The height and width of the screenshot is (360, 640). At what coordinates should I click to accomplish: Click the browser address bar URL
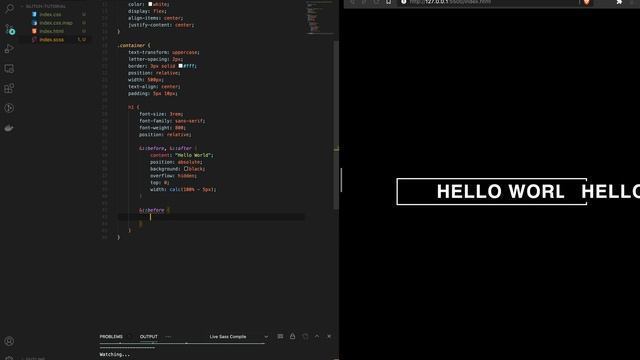click(451, 2)
